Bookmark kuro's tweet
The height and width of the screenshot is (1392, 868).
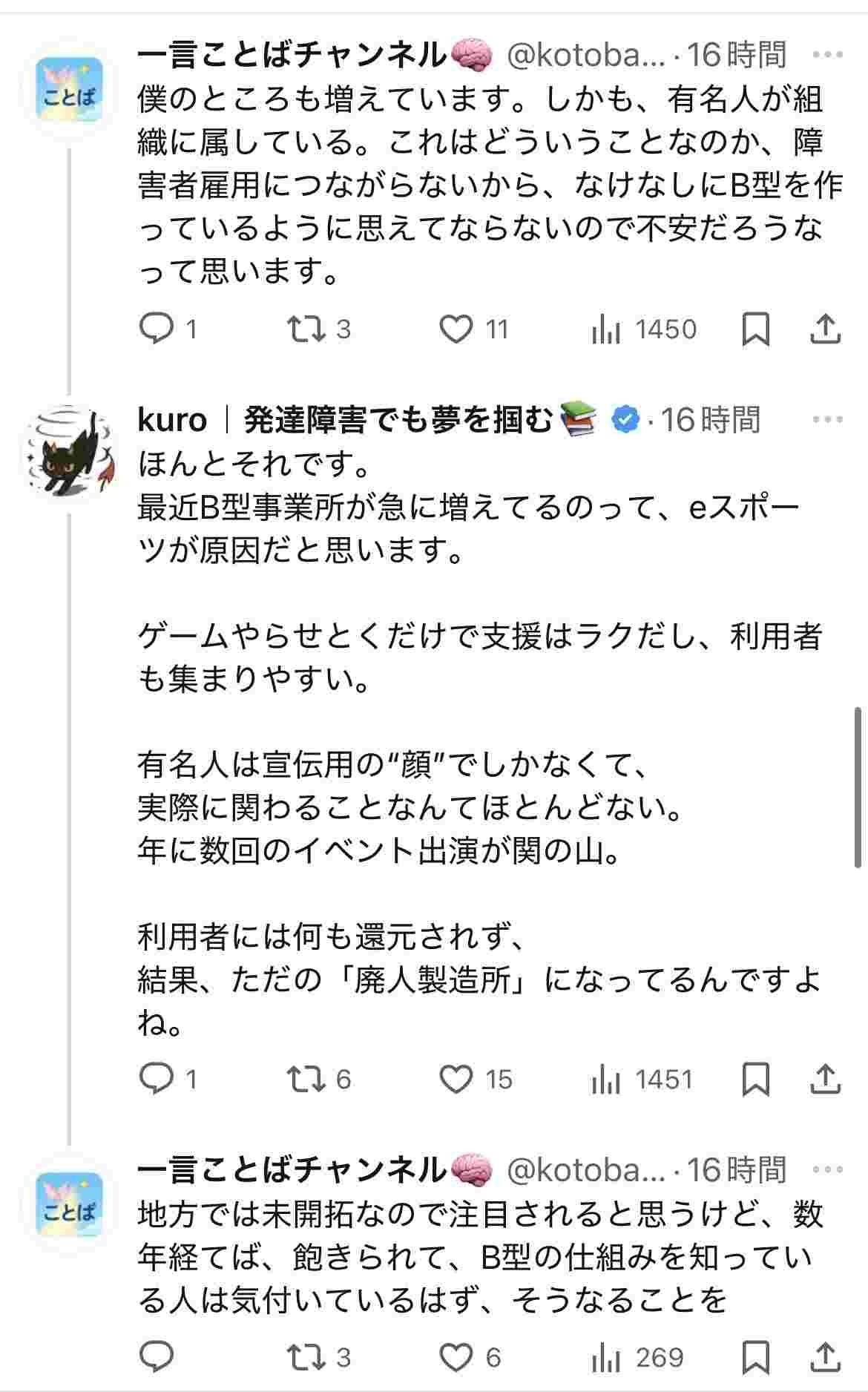[756, 1079]
